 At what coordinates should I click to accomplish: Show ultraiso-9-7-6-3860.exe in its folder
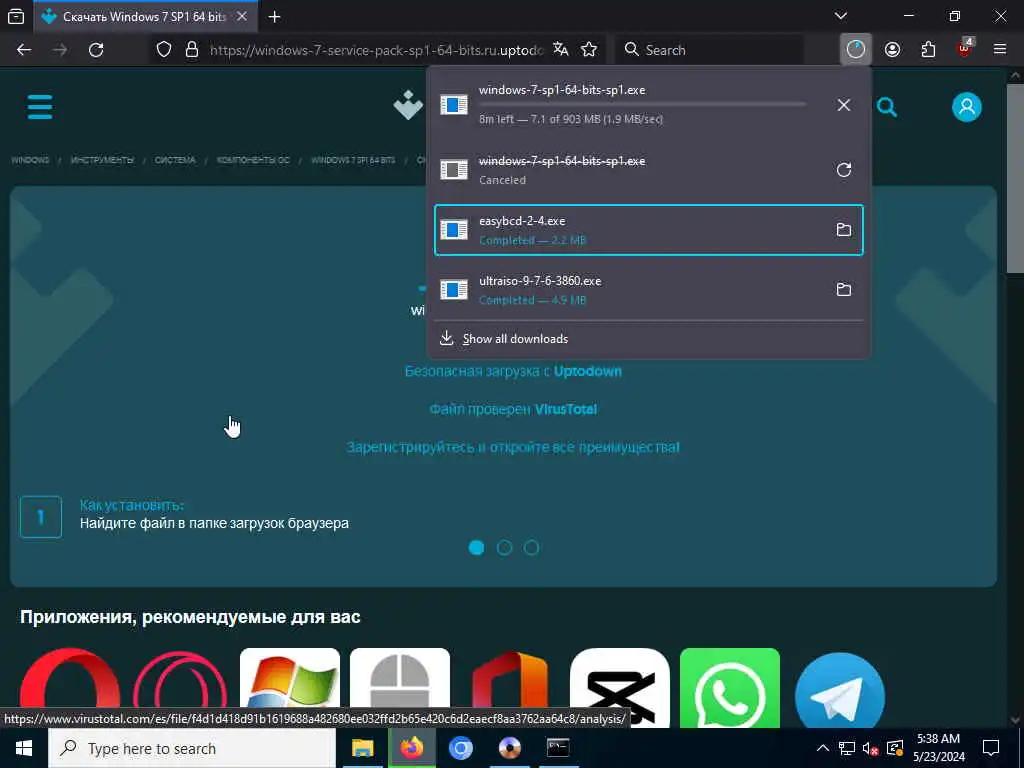click(844, 290)
